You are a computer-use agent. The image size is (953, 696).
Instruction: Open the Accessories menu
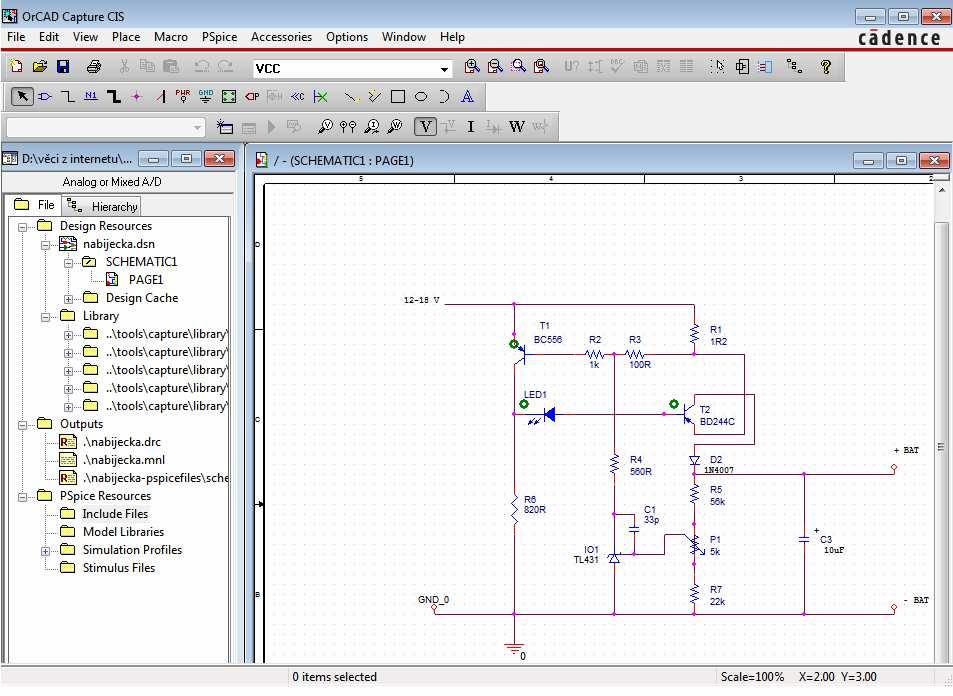click(x=281, y=37)
